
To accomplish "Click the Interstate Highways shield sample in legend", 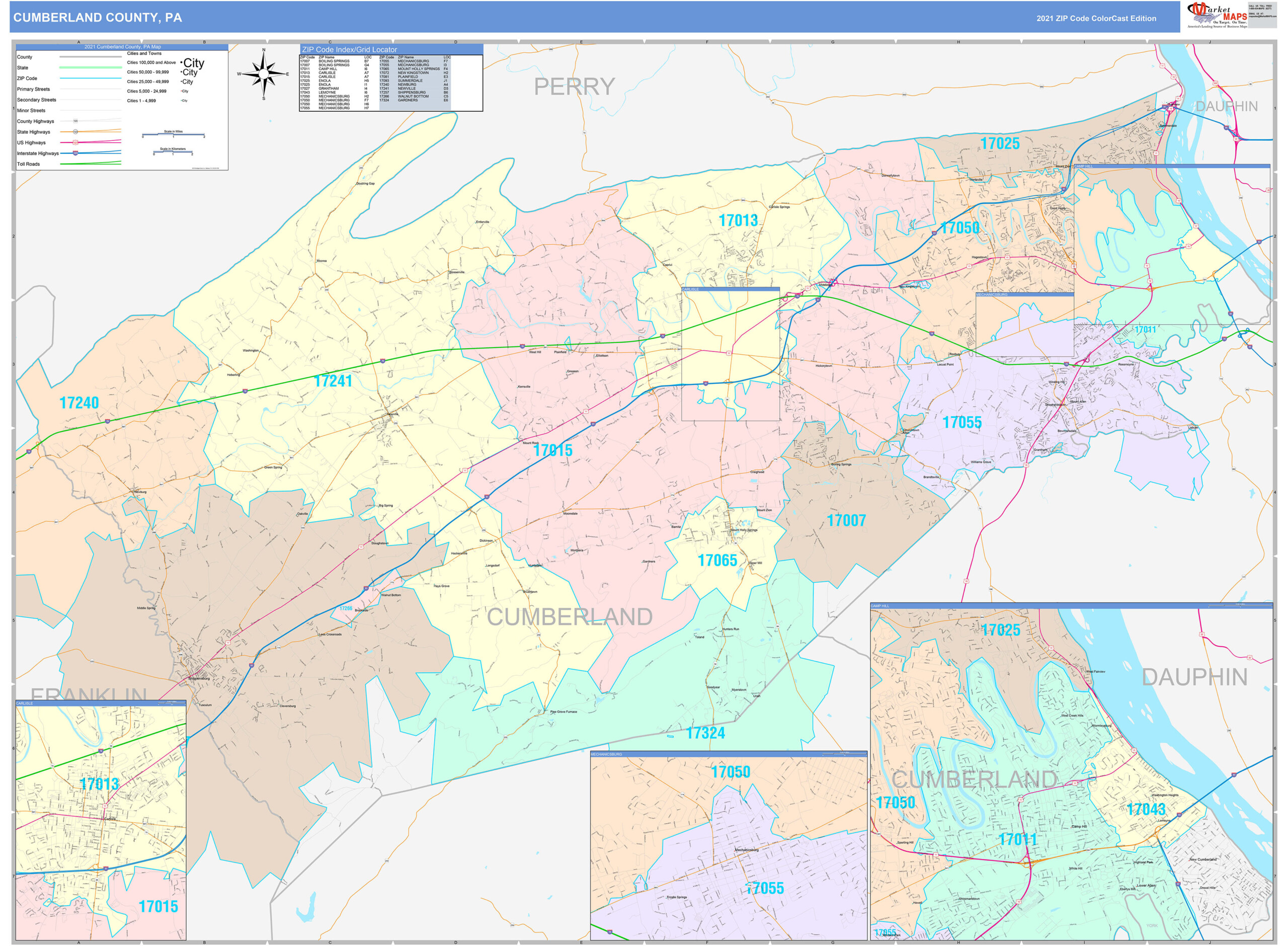I will [75, 153].
